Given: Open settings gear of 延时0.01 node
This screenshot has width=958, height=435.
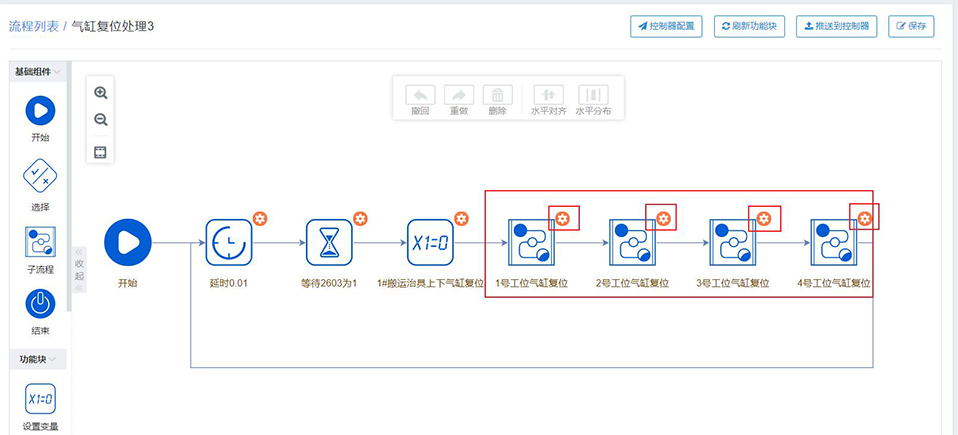Looking at the screenshot, I should (x=260, y=218).
